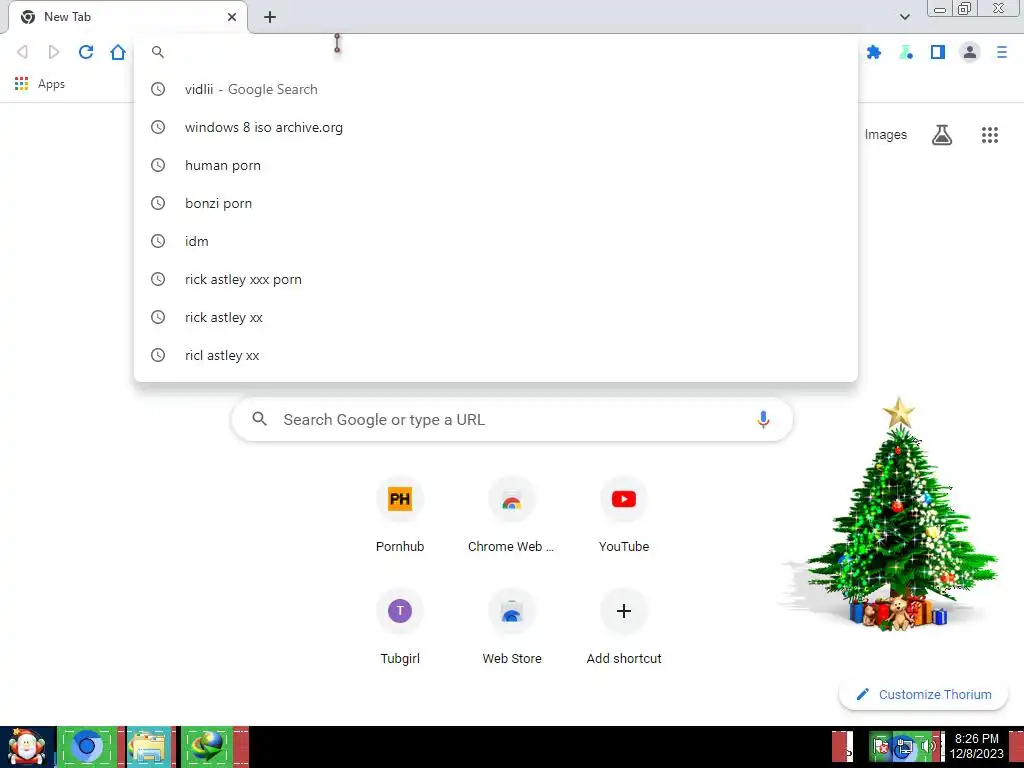Choose the vidlii Google Search suggestion
Screen dimensions: 1024x768
(x=496, y=89)
